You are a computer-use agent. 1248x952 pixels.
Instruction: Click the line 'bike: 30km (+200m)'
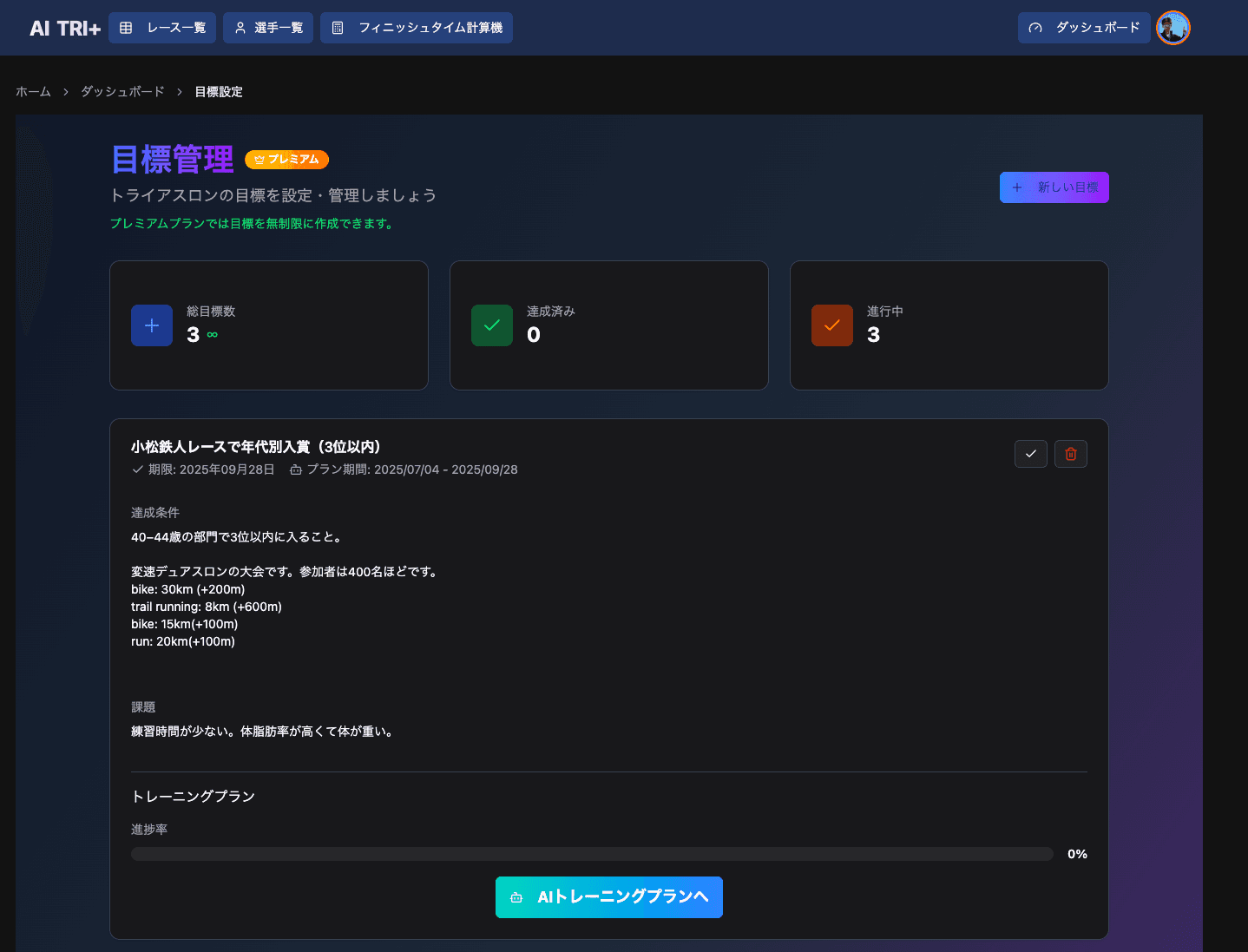pyautogui.click(x=188, y=589)
